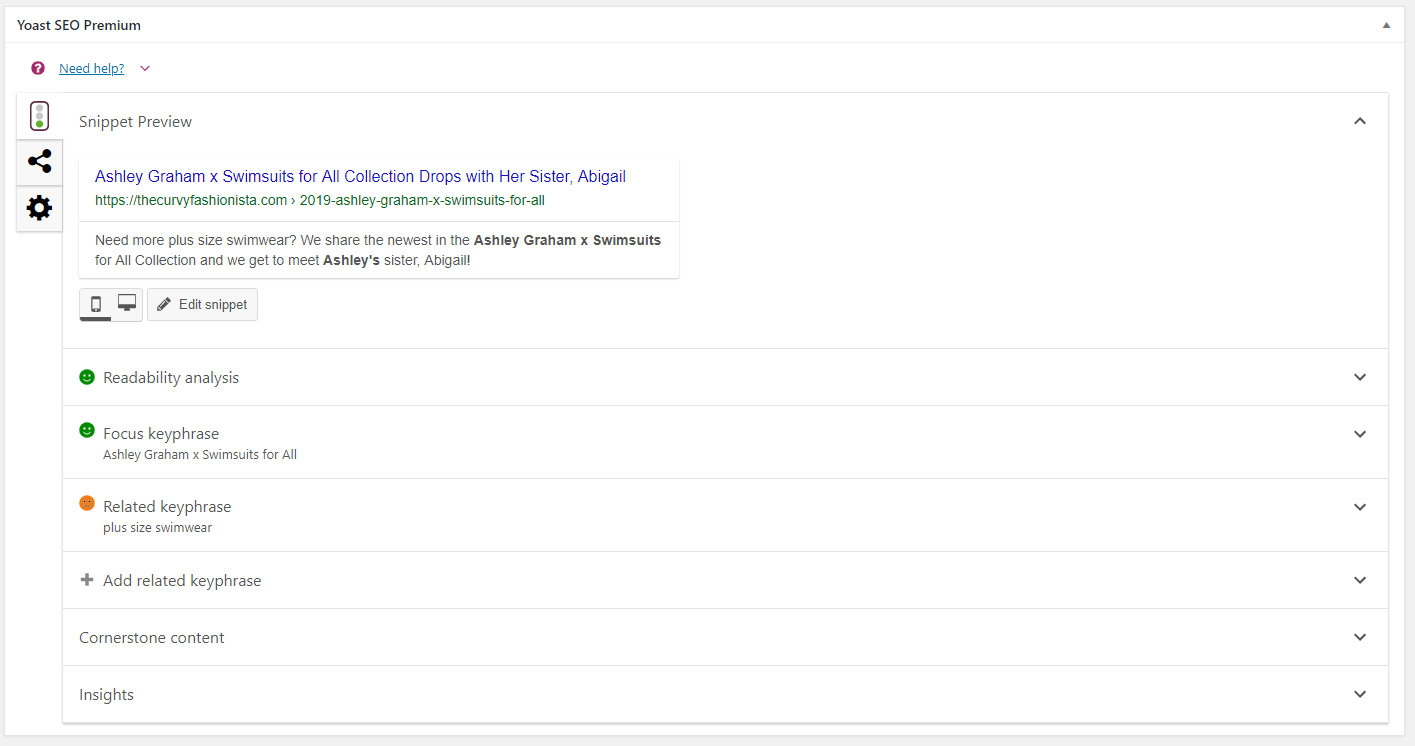
Task: Open the Advanced settings gear tab
Action: pyautogui.click(x=39, y=208)
